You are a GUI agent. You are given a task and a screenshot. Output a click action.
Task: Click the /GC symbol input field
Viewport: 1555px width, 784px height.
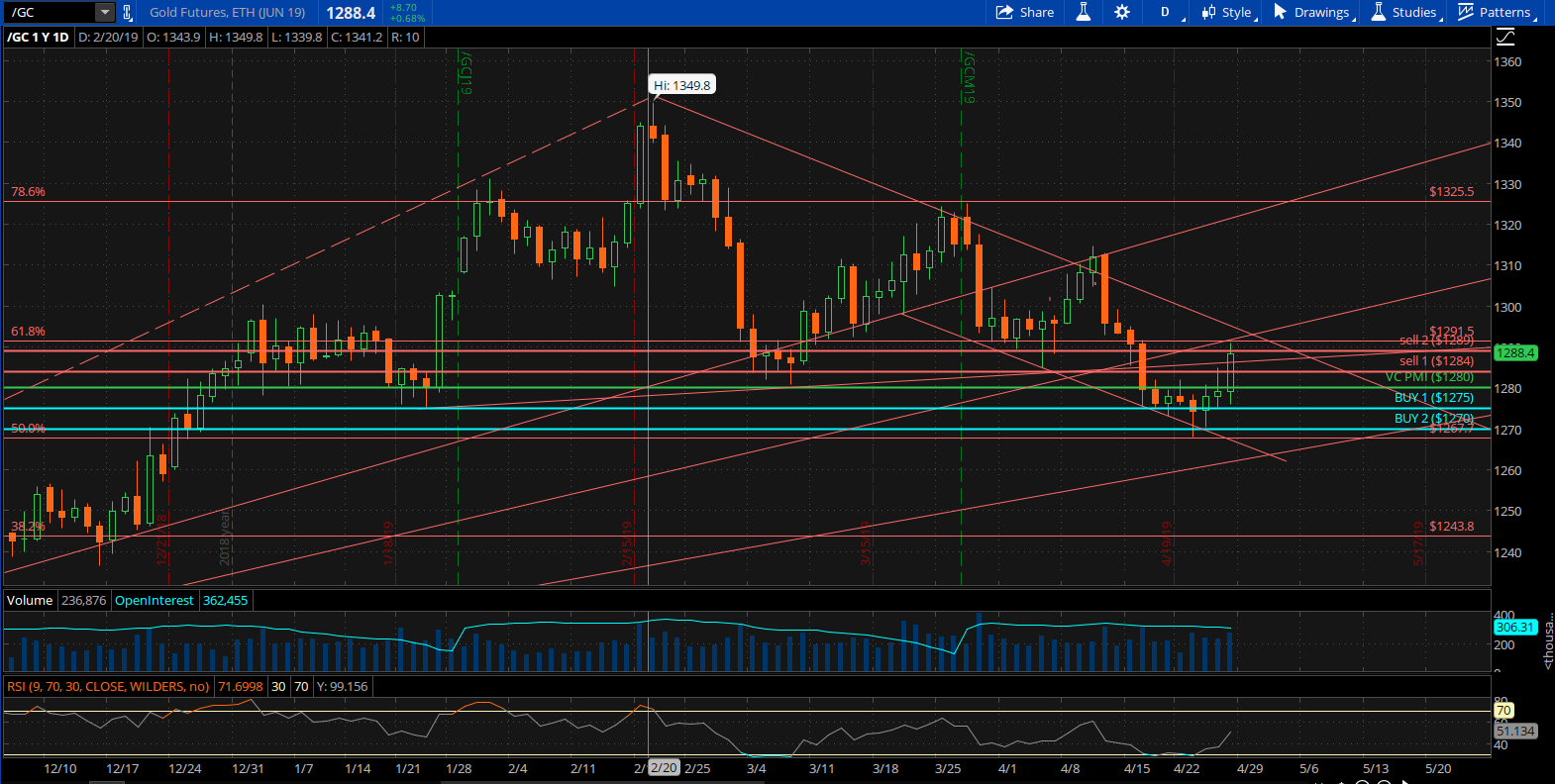click(x=52, y=13)
